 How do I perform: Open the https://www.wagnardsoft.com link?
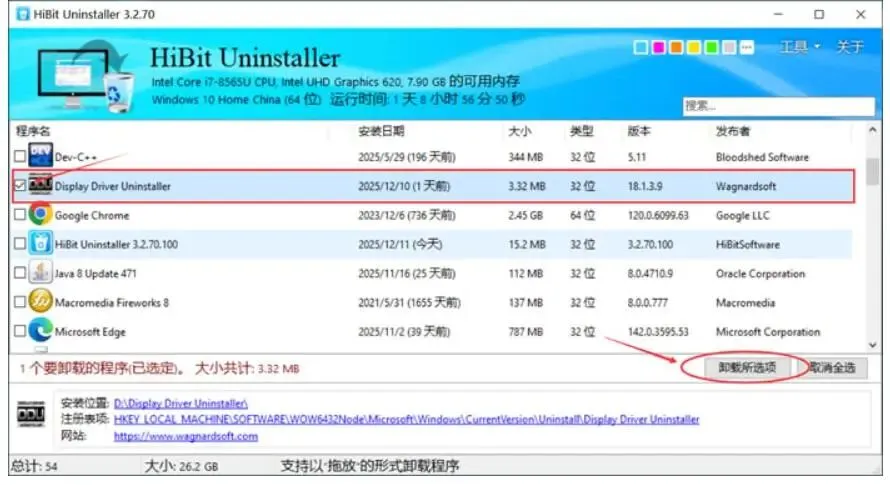tap(186, 436)
